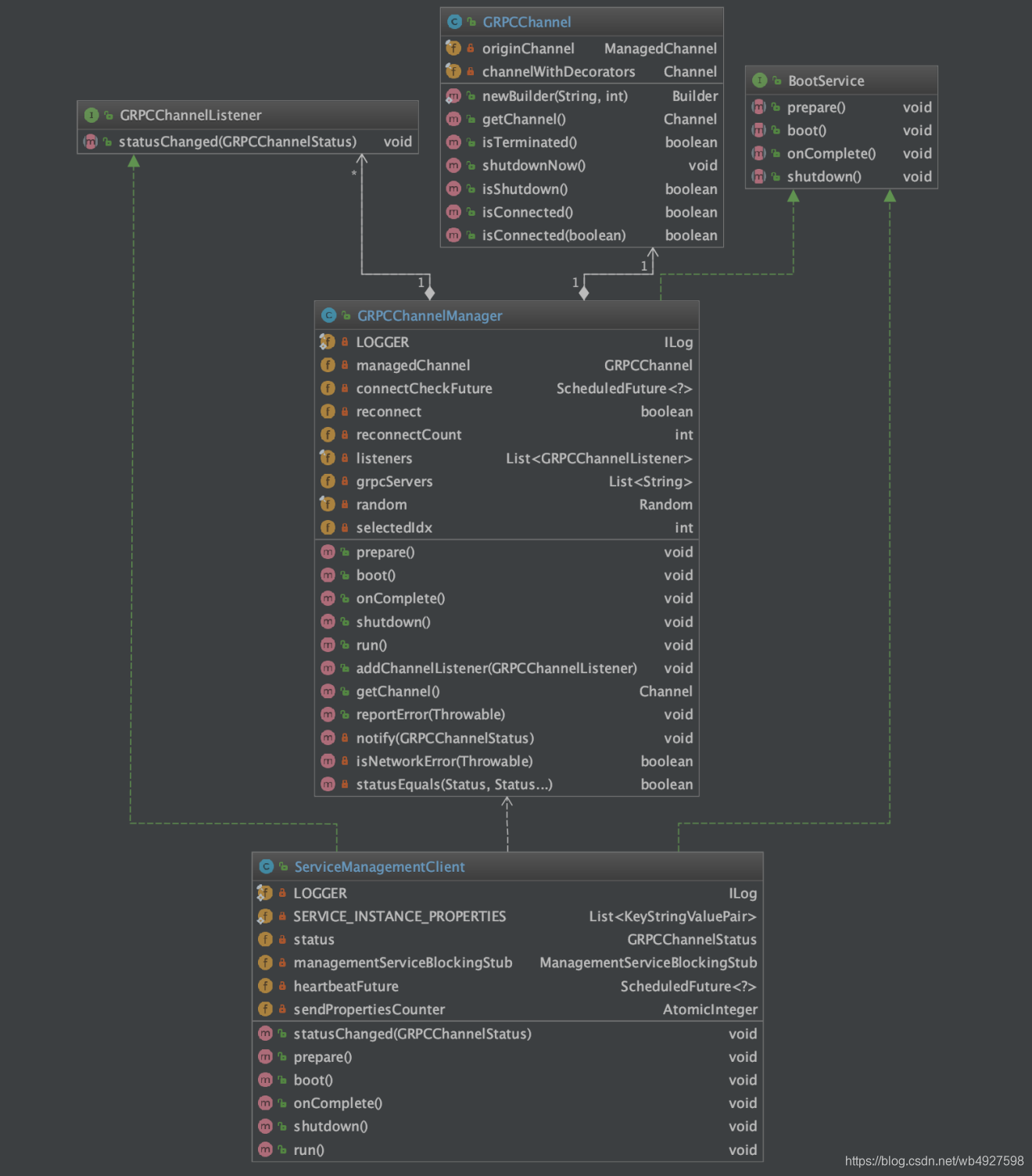This screenshot has height=1176, width=1032.
Task: Click field icon beside originChannel
Action: coord(453,48)
